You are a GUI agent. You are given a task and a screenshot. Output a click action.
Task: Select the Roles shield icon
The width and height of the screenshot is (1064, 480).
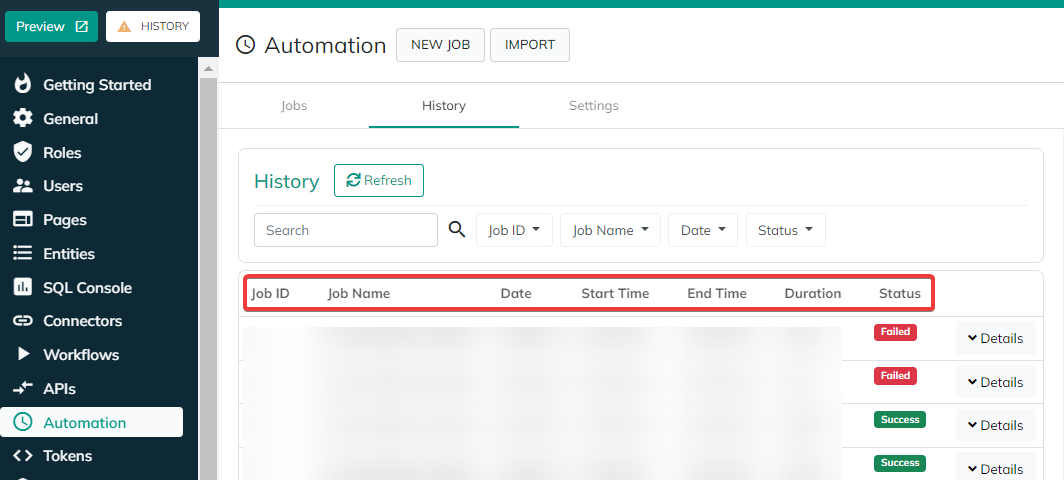pos(22,152)
